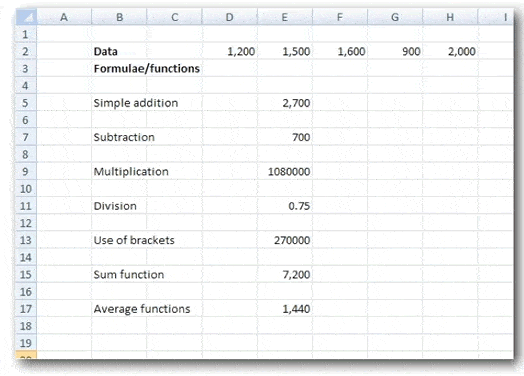This screenshot has width=524, height=376.
Task: Select cell containing 2,000
Action: [450, 51]
